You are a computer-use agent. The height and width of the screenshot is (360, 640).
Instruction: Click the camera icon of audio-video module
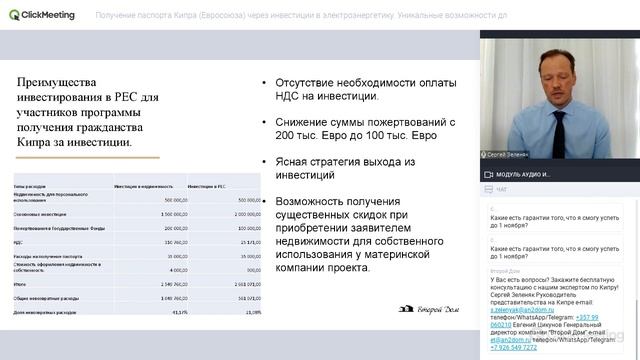(x=488, y=175)
